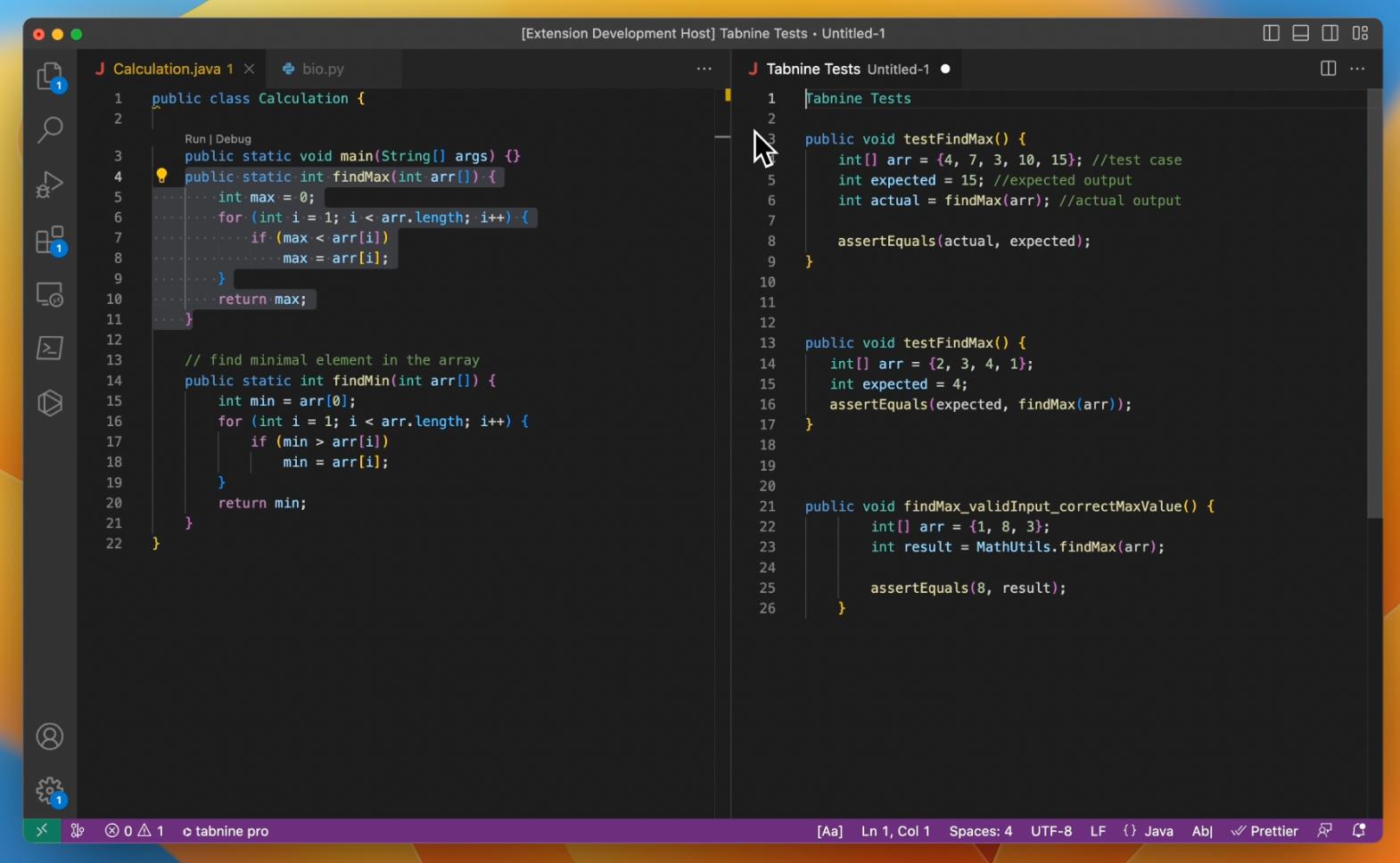Open more actions for the Tabnine Tests editor group
The height and width of the screenshot is (863, 1400).
pyautogui.click(x=1357, y=69)
